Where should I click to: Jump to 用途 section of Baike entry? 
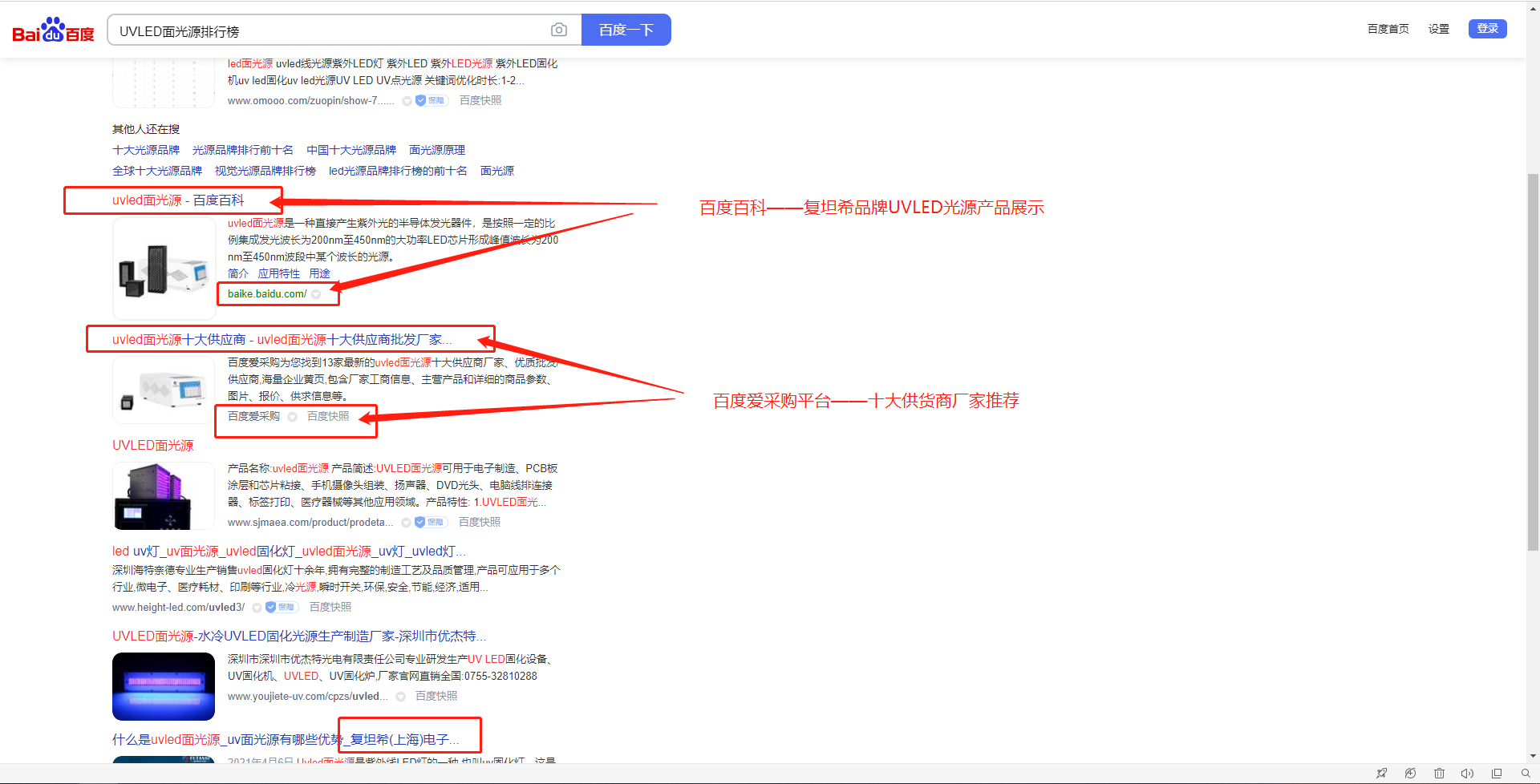click(319, 273)
